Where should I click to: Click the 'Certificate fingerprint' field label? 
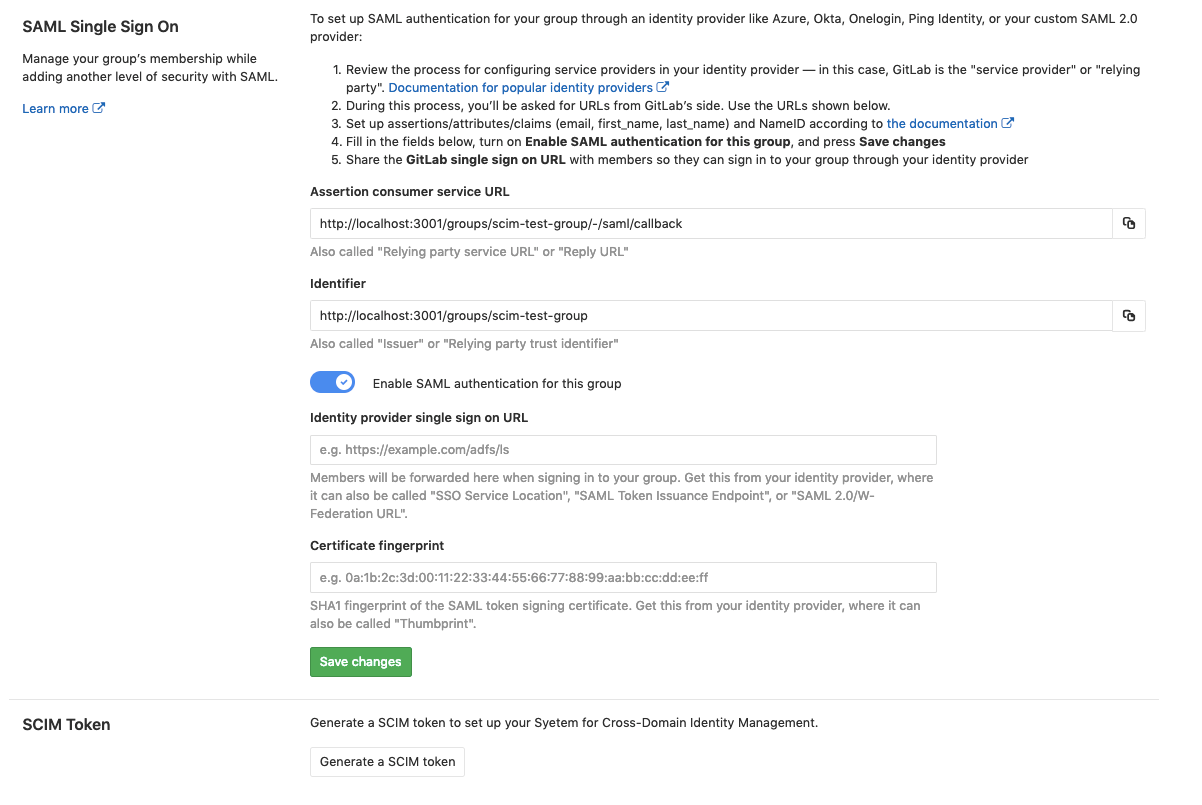[x=377, y=546]
